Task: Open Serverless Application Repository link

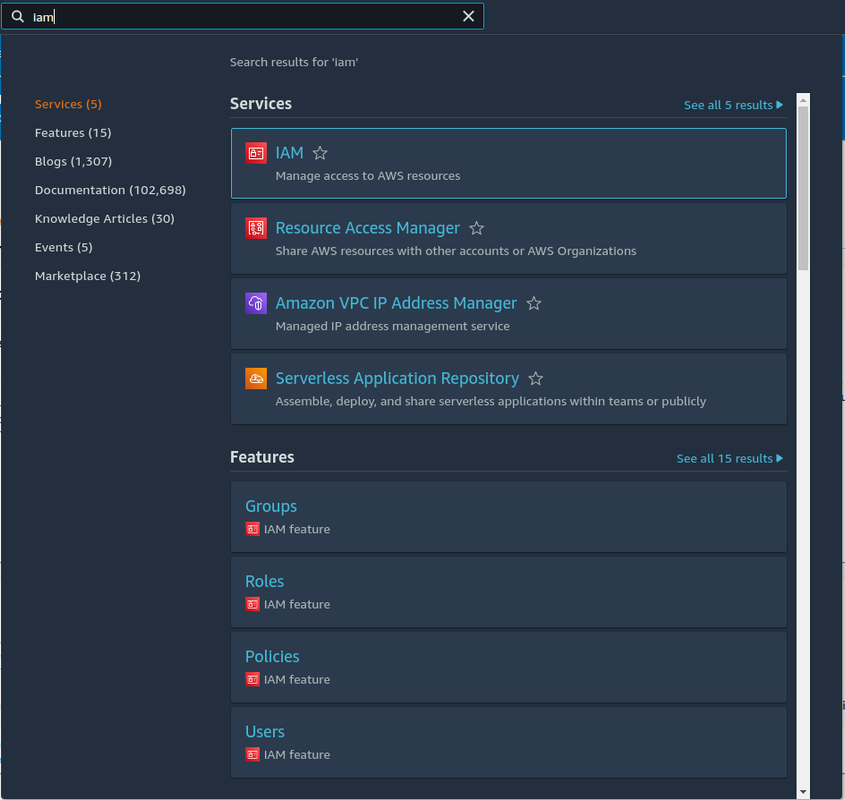Action: 397,378
